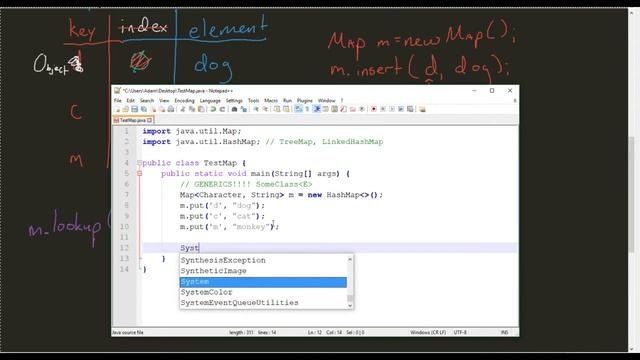Click the UTF-8 encoding status bar field
640x360 pixels.
pyautogui.click(x=460, y=332)
